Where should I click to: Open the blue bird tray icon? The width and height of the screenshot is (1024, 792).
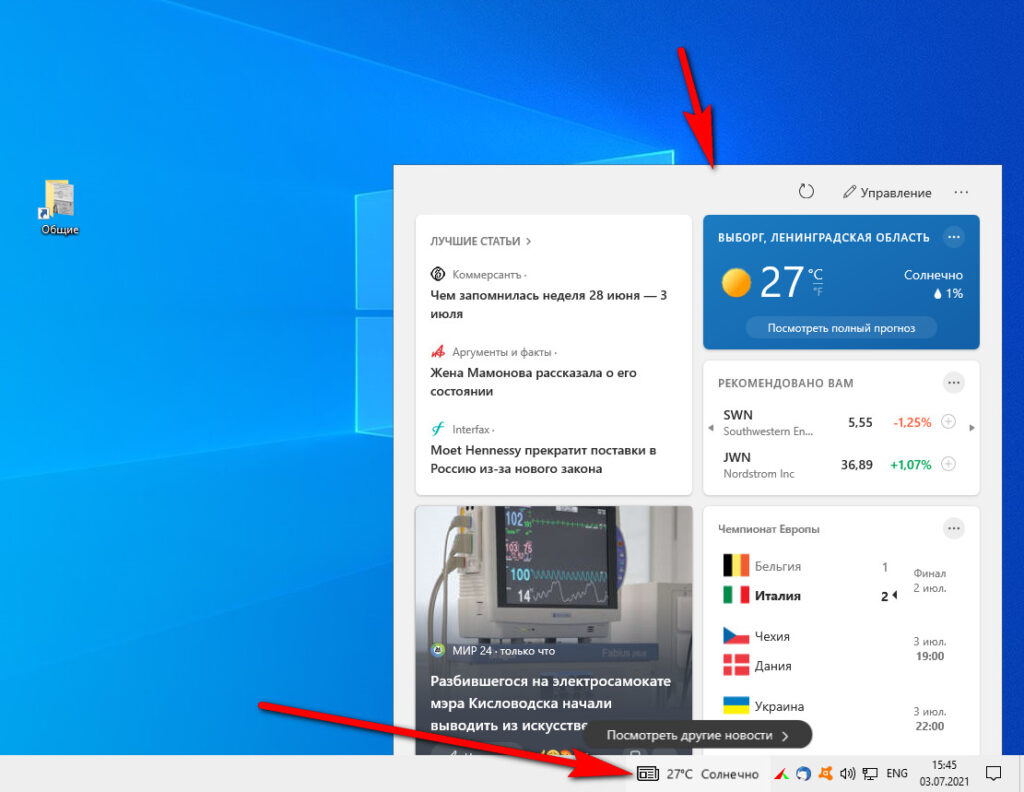[x=803, y=774]
